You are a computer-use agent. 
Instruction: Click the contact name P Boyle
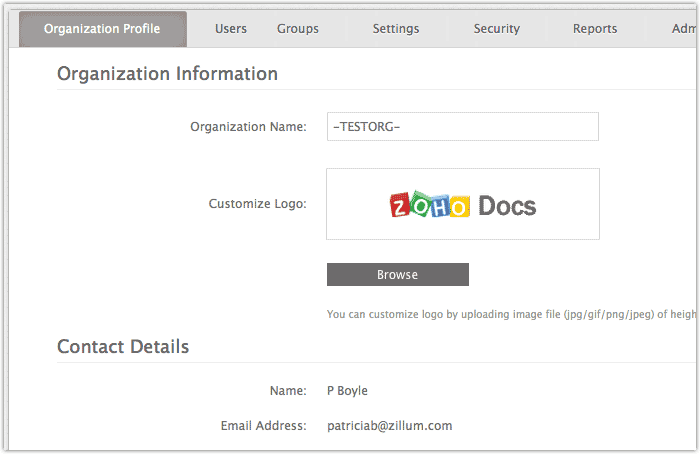[x=347, y=390]
